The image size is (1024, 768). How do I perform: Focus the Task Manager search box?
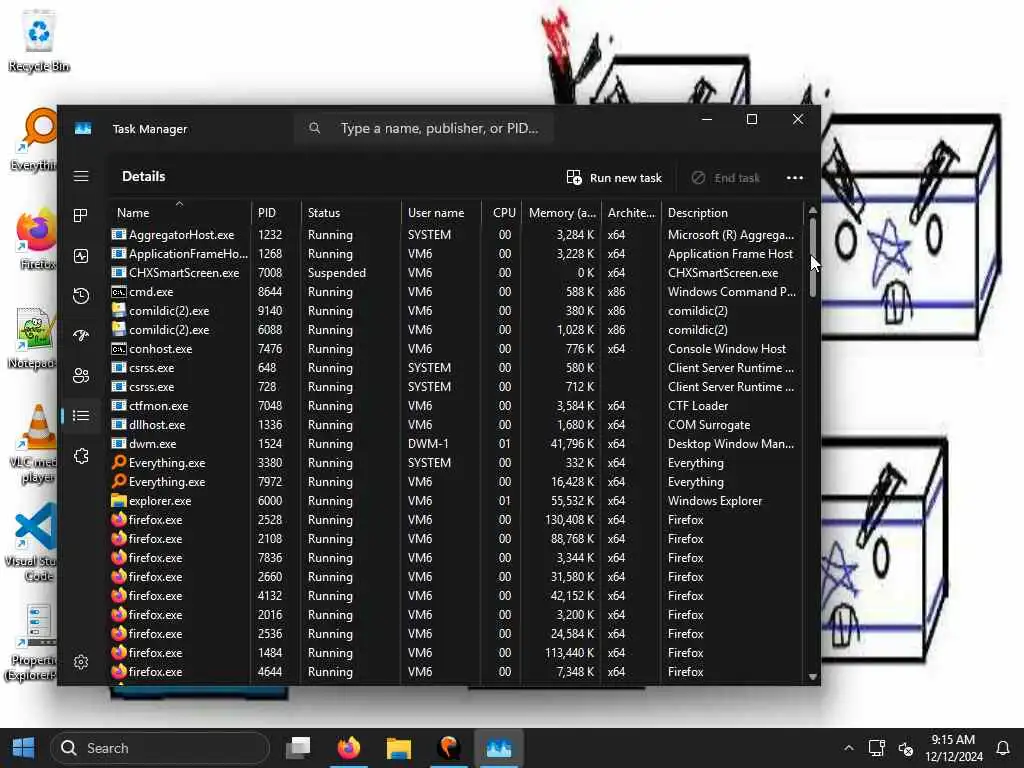click(x=424, y=129)
